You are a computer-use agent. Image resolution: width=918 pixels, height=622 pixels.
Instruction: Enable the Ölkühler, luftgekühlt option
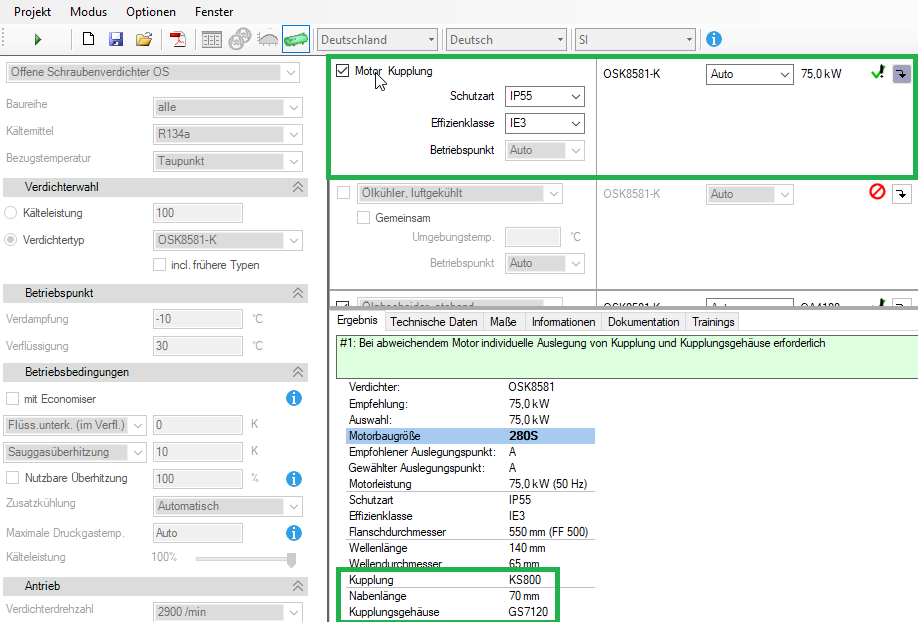click(x=343, y=193)
